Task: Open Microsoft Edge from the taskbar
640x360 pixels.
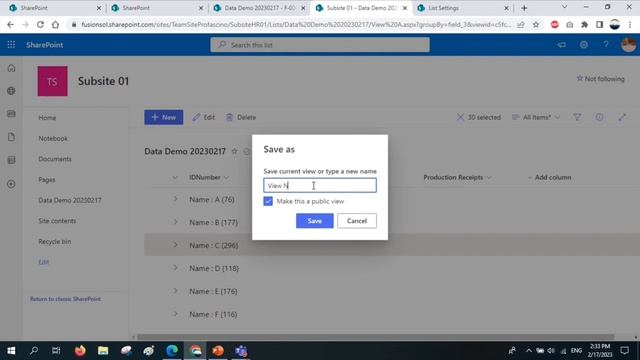Action: [172, 351]
